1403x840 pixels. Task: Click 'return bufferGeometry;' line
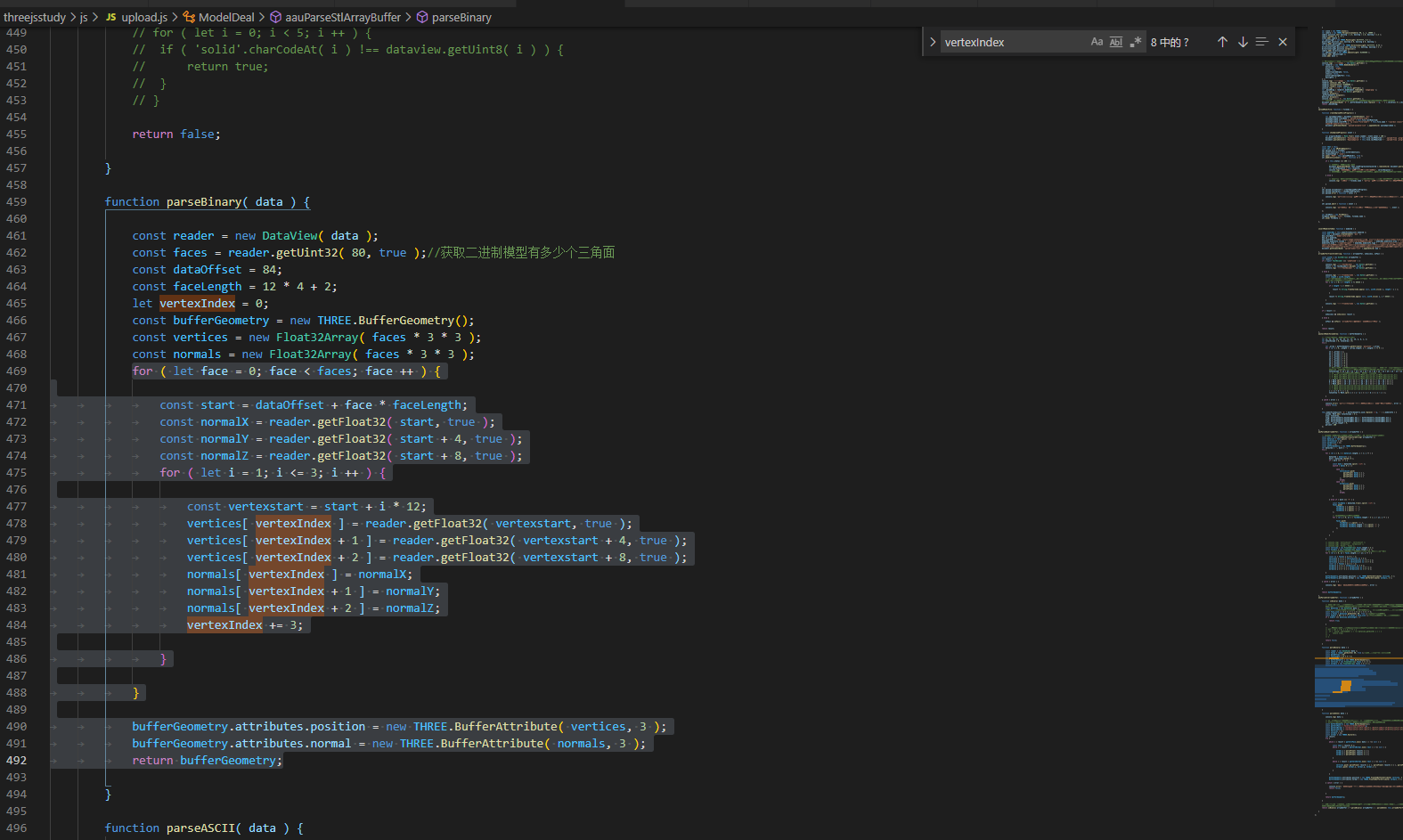(208, 760)
